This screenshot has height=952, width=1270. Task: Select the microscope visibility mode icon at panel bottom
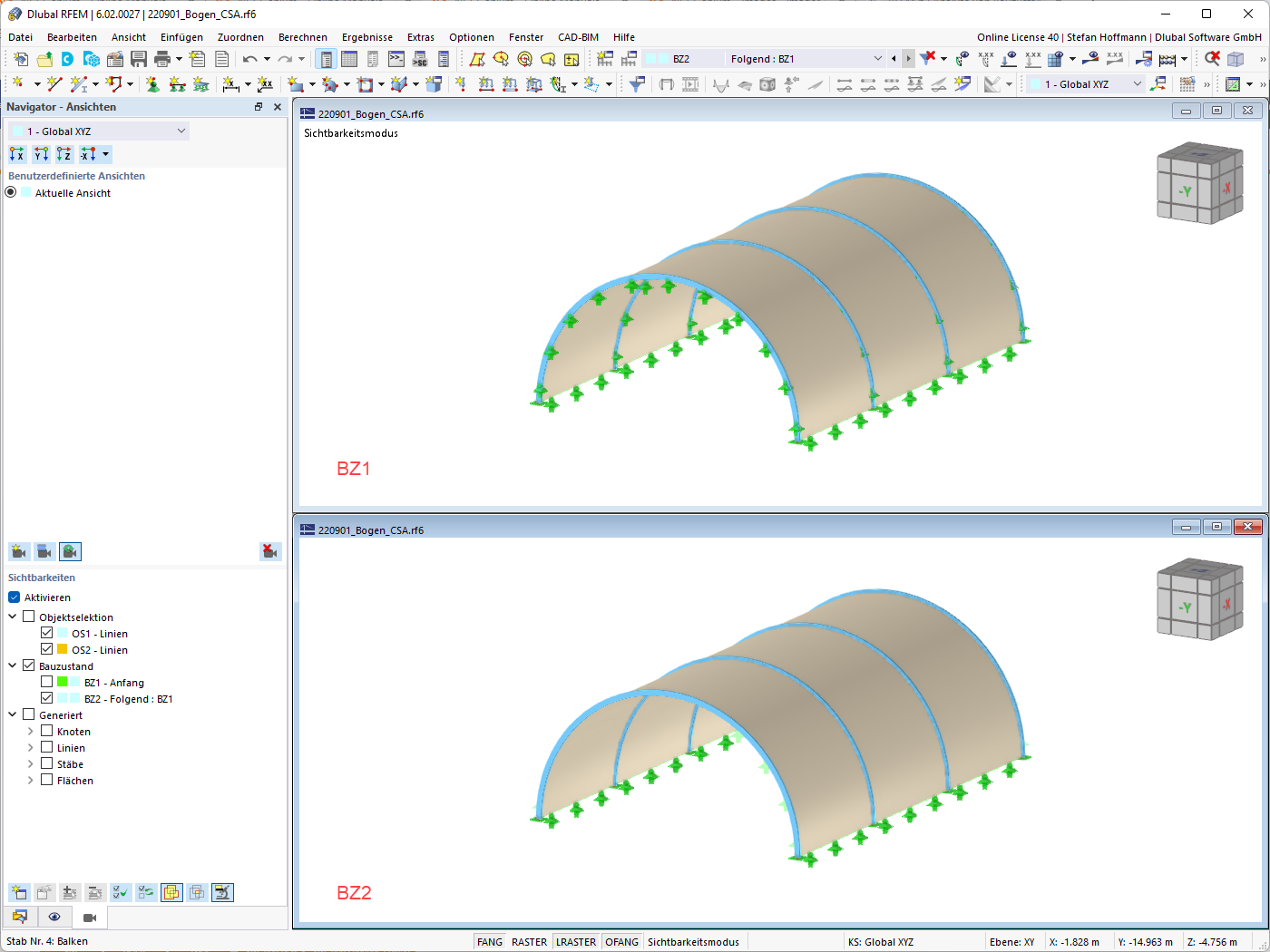coord(222,892)
